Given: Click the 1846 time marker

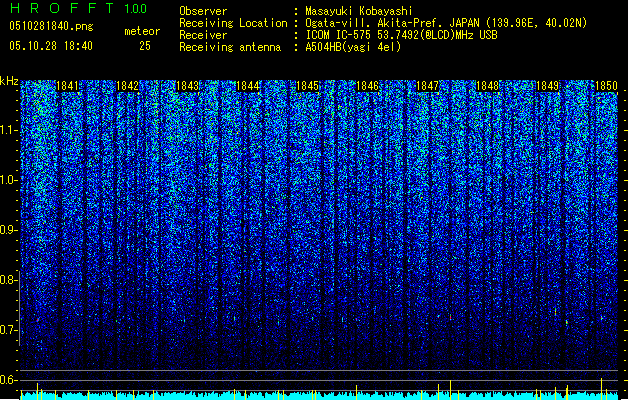Looking at the screenshot, I should tap(367, 86).
